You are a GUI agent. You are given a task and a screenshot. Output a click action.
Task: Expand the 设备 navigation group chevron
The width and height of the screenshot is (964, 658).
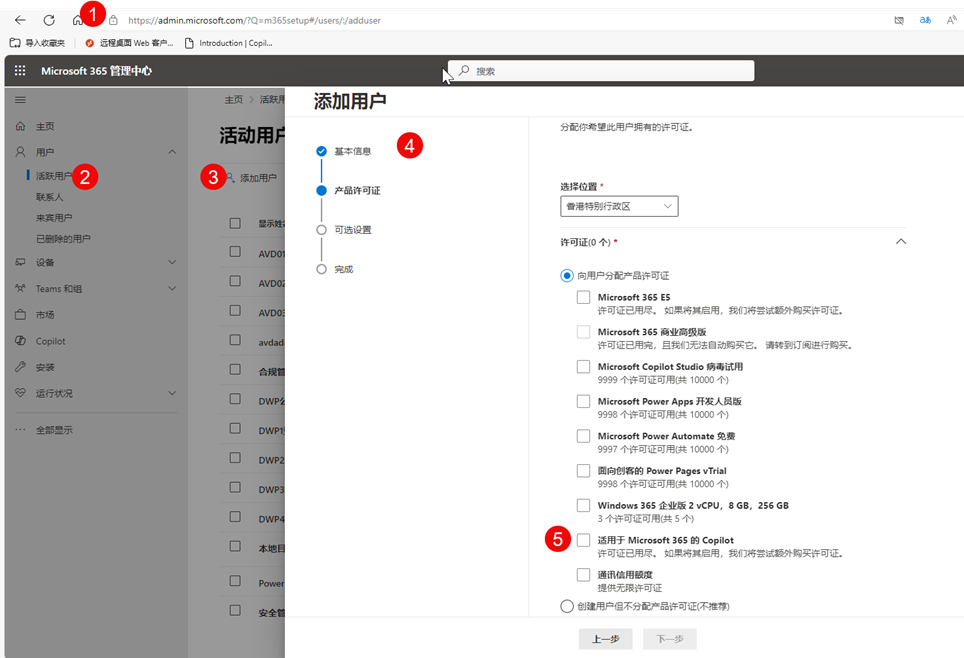click(x=172, y=262)
